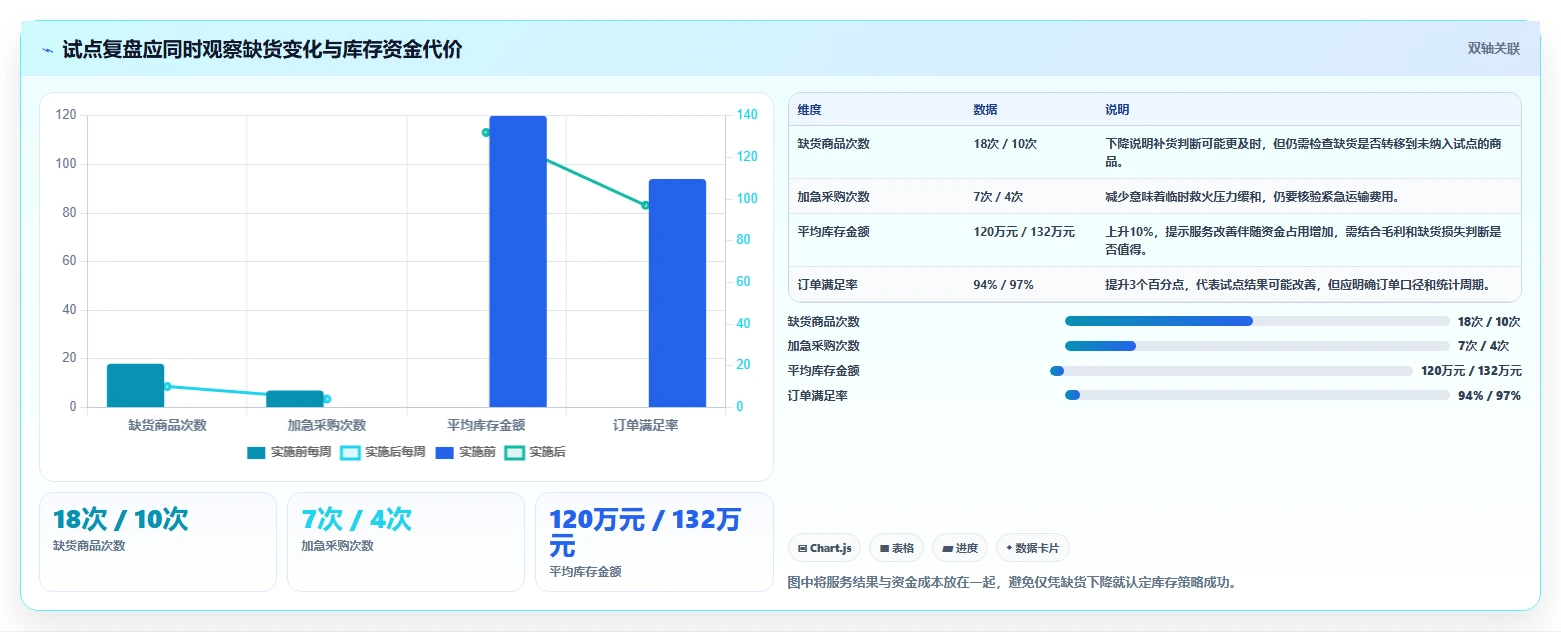The height and width of the screenshot is (632, 1561).
Task: Click the 加急采购次数 progress bar
Action: [x=1257, y=346]
